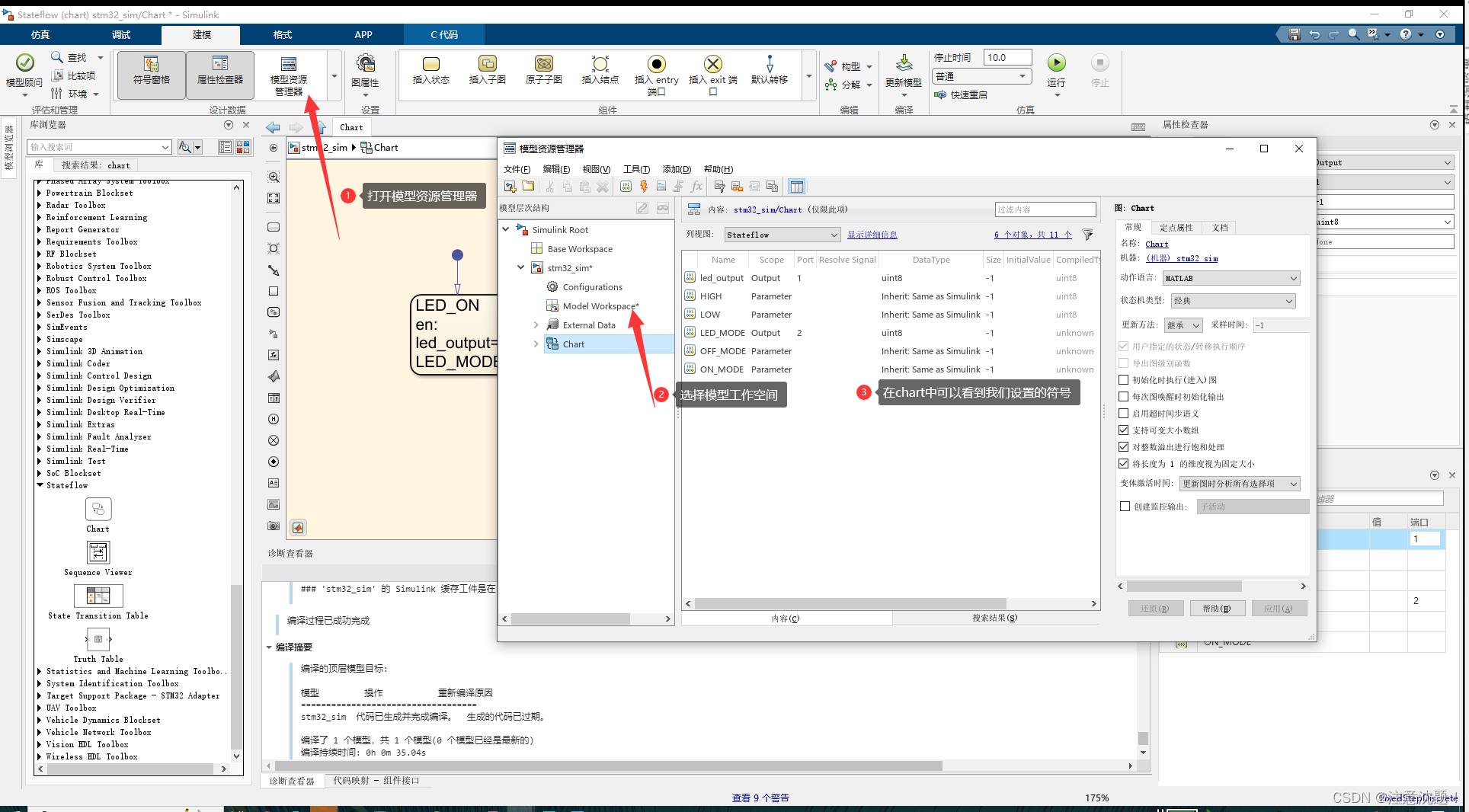
Task: Add a default transition (默认转移)
Action: click(x=769, y=70)
